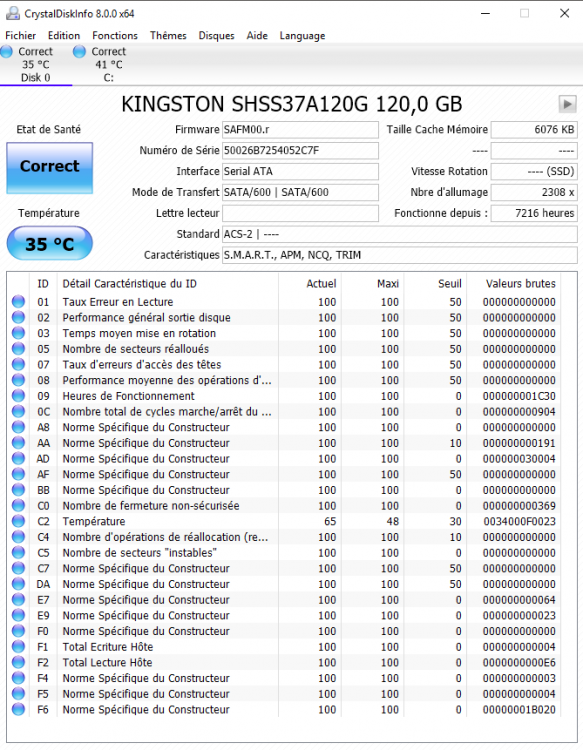Click the Valeurs brutes column header
This screenshot has width=583, height=750.
(521, 284)
